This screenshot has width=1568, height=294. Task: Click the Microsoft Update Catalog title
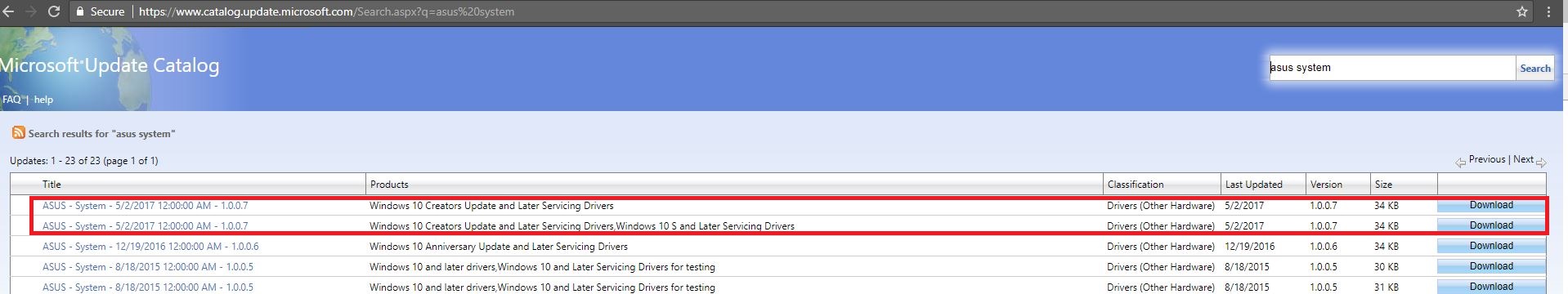click(110, 65)
